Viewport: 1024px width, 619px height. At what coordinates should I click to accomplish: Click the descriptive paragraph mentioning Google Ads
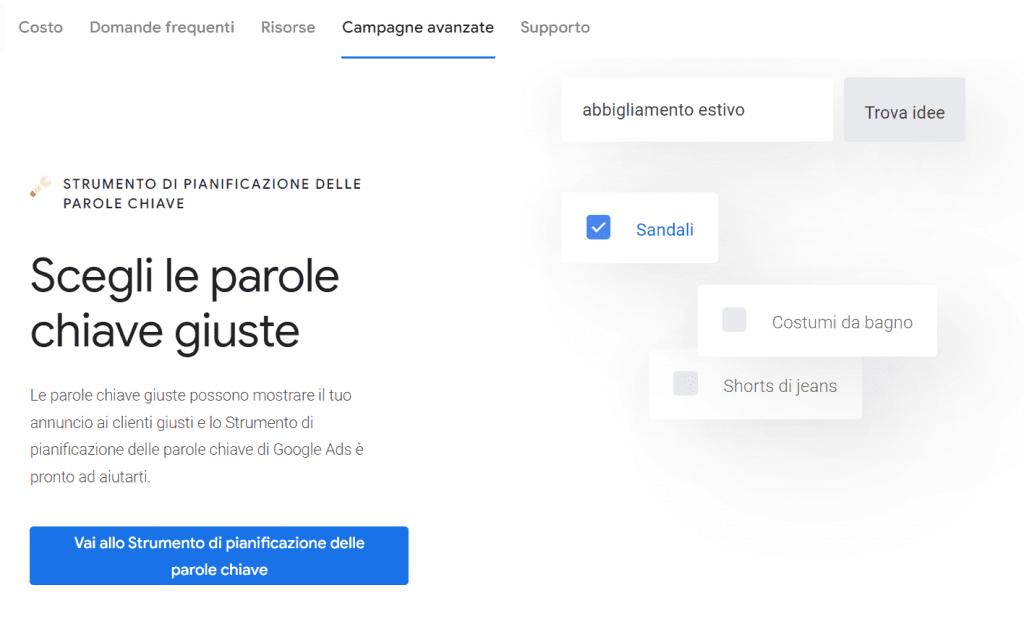[x=197, y=436]
